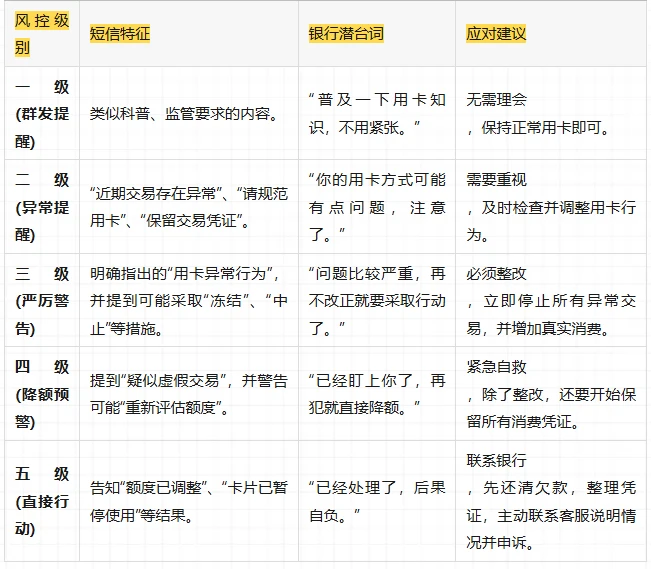Screen dimensions: 651x569
Task: Click the row label '三级(严厉警告)'
Action: point(42,300)
